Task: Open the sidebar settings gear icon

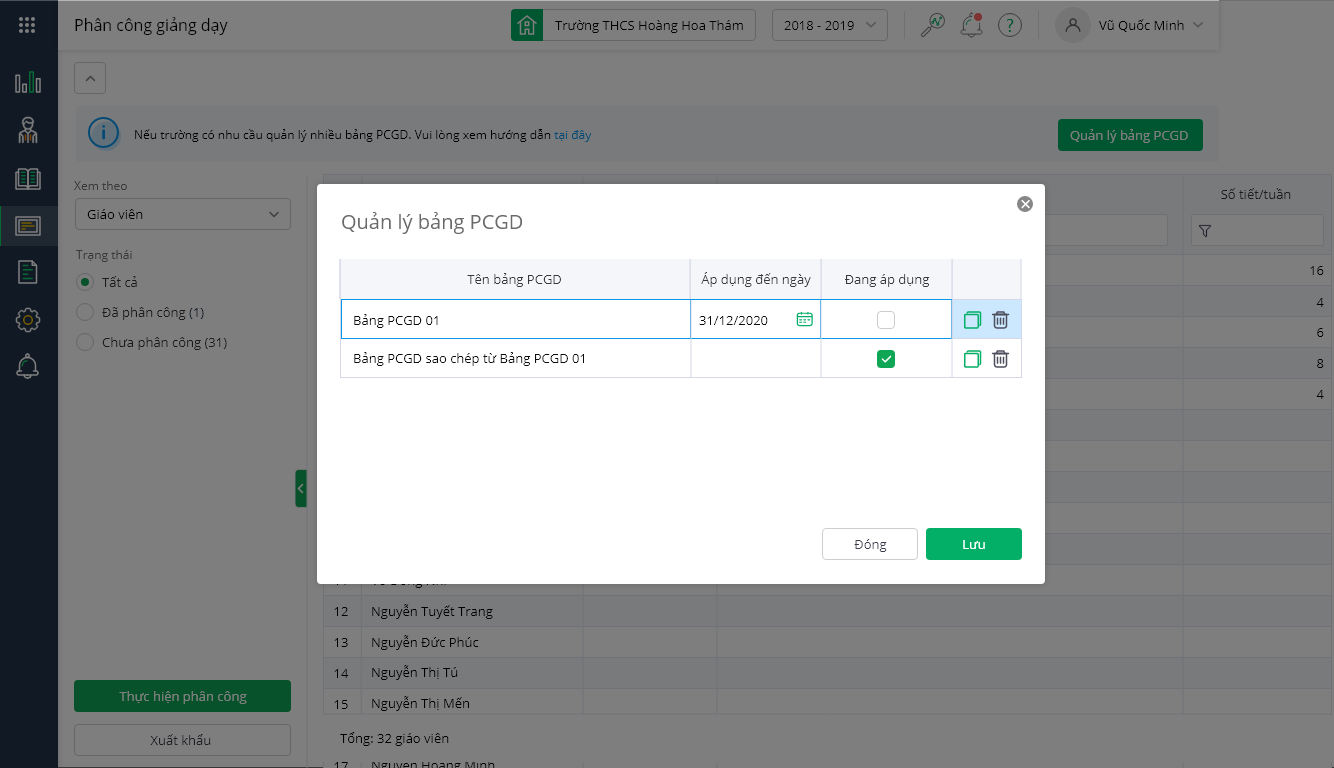Action: [28, 320]
